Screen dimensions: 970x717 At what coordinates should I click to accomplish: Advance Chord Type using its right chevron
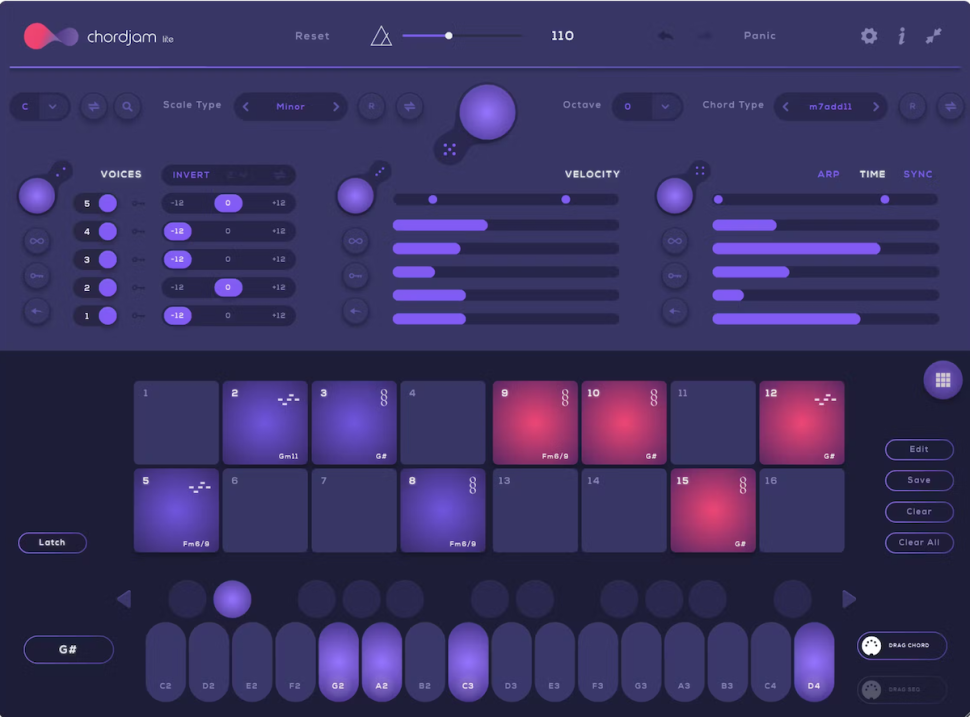click(x=878, y=106)
